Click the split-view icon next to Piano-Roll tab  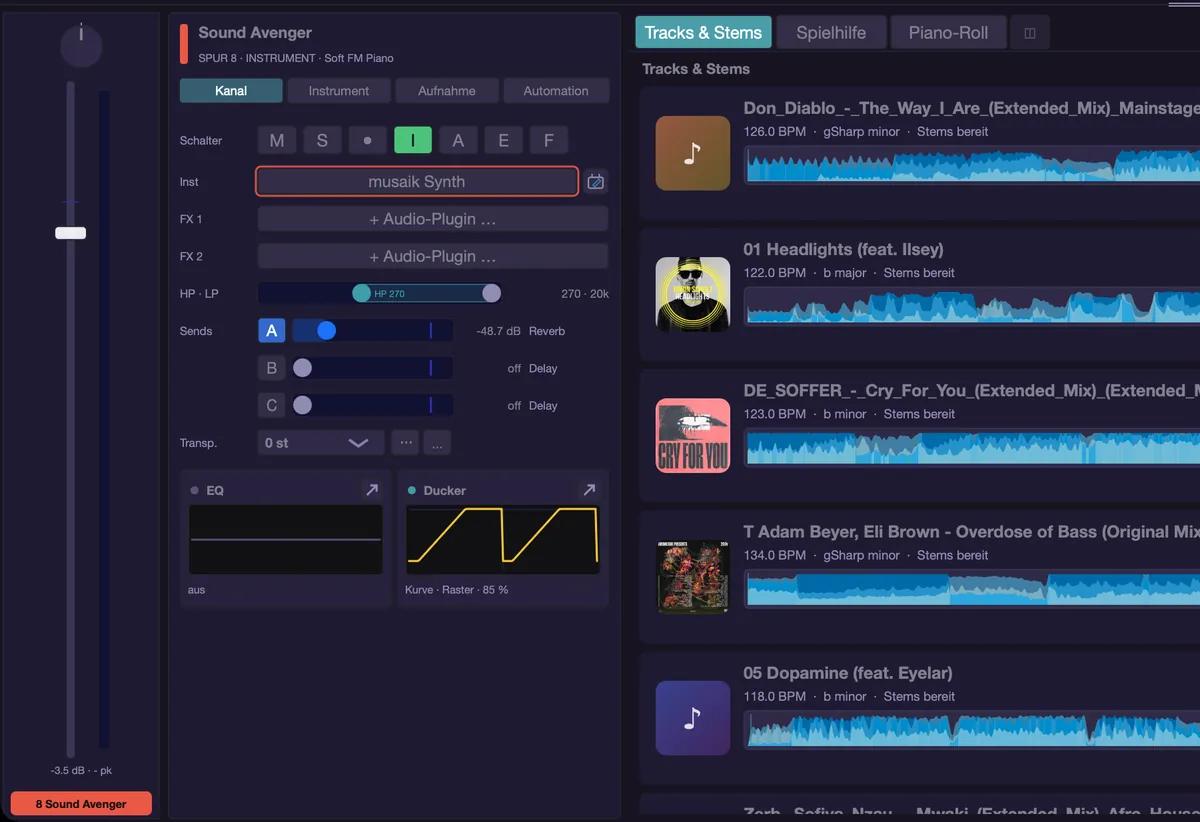1030,33
